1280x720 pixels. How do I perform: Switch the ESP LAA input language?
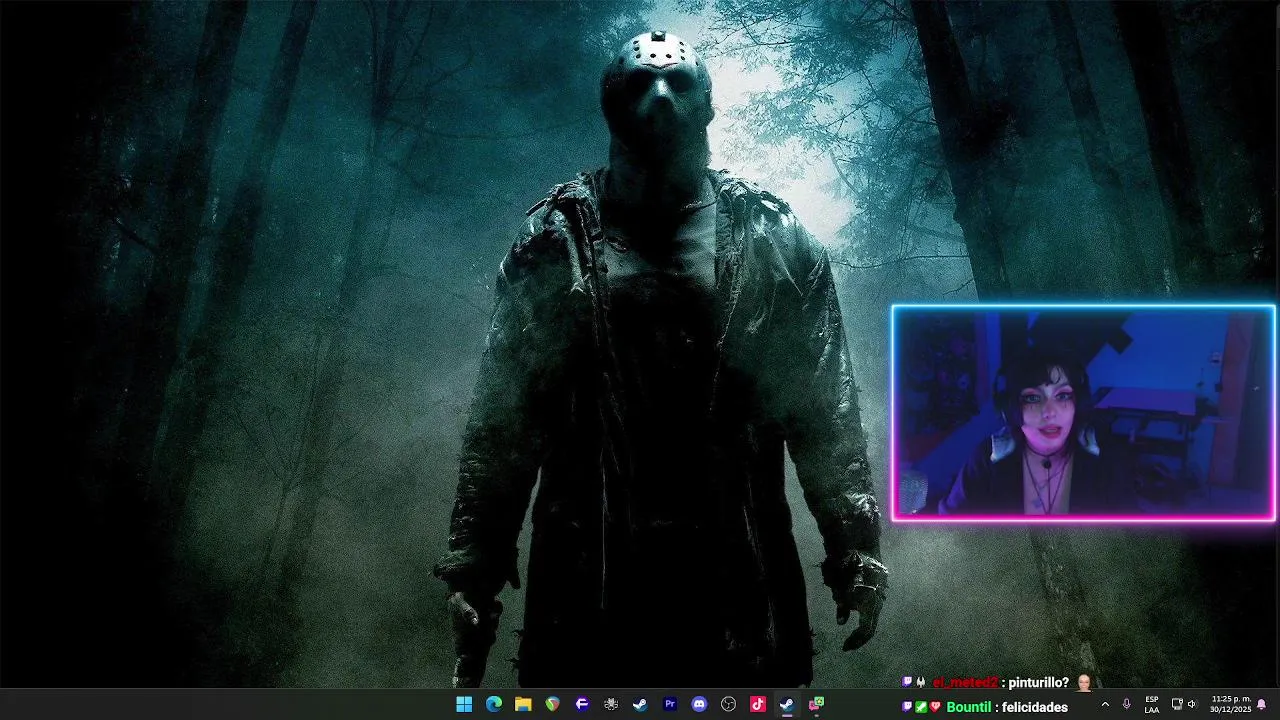[x=1152, y=704]
